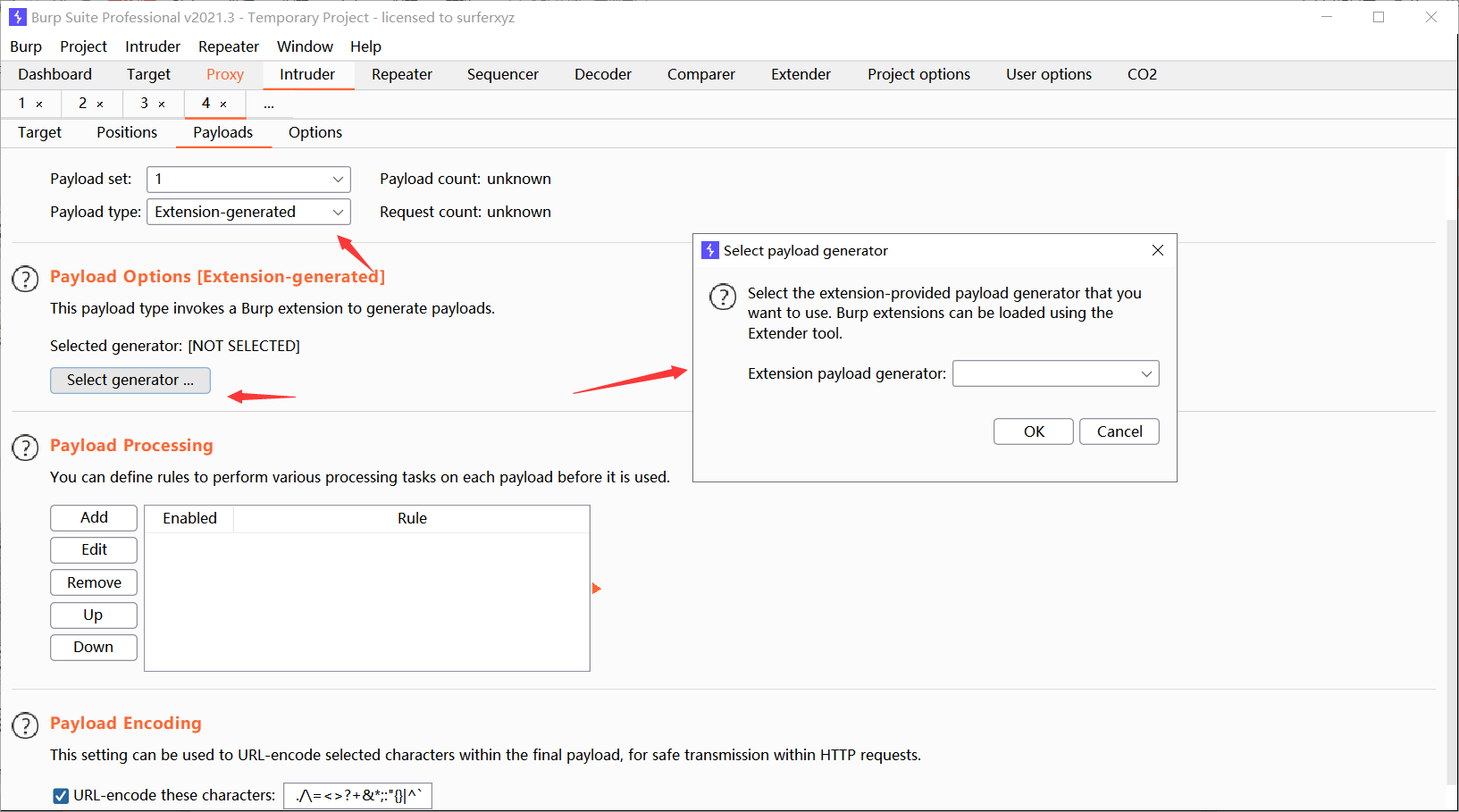Viewport: 1459px width, 812px height.
Task: Close Intruder attack tab 2
Action: [100, 105]
